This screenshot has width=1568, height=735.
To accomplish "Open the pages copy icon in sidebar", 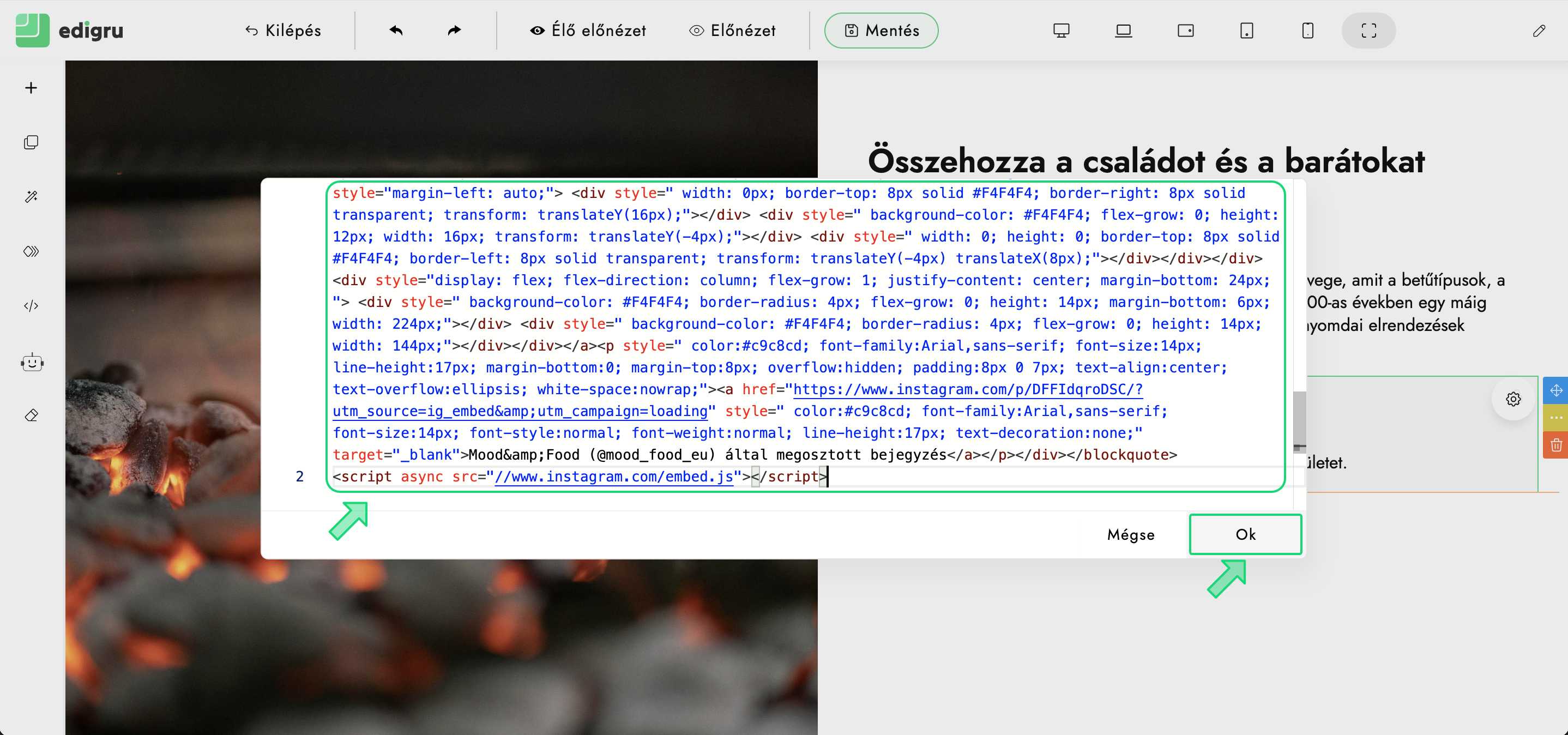I will pos(31,142).
